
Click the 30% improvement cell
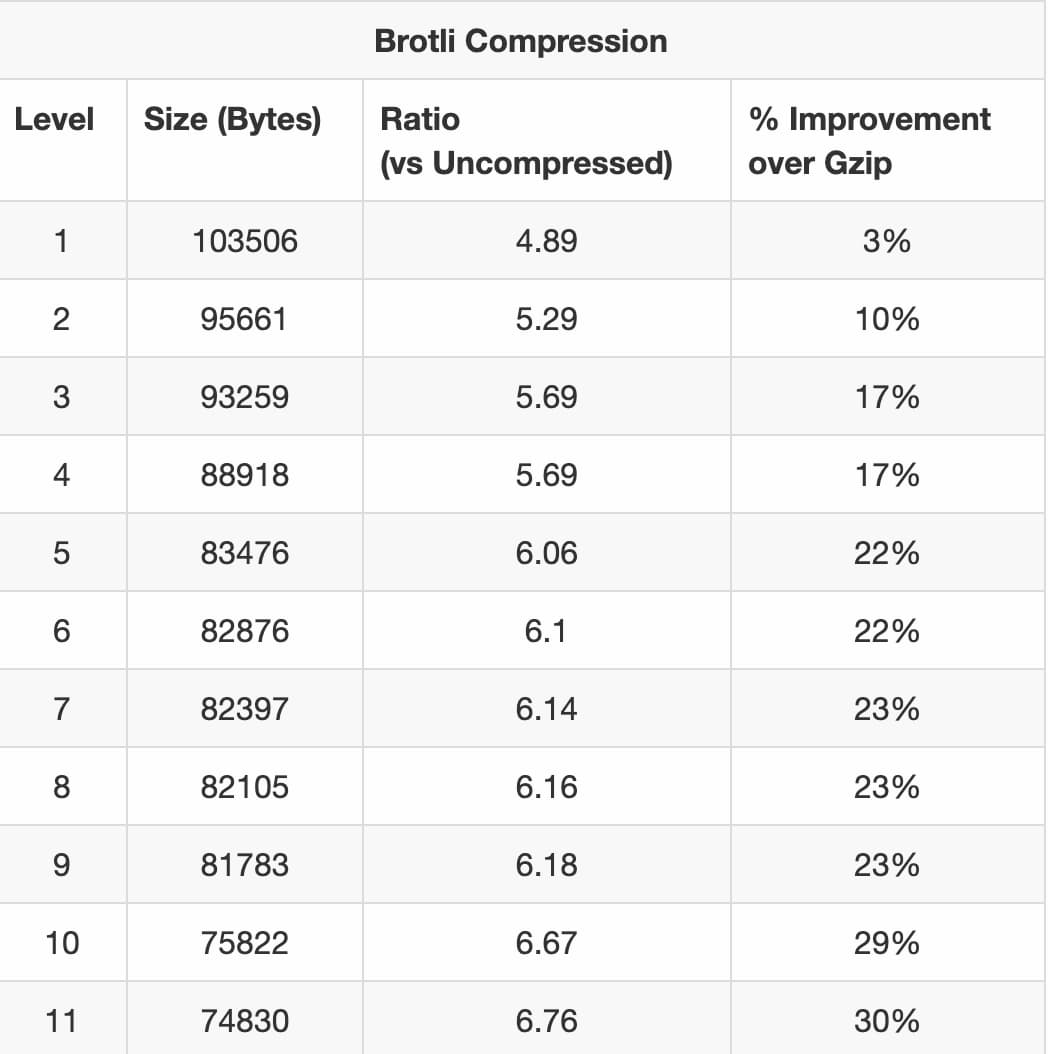886,1021
